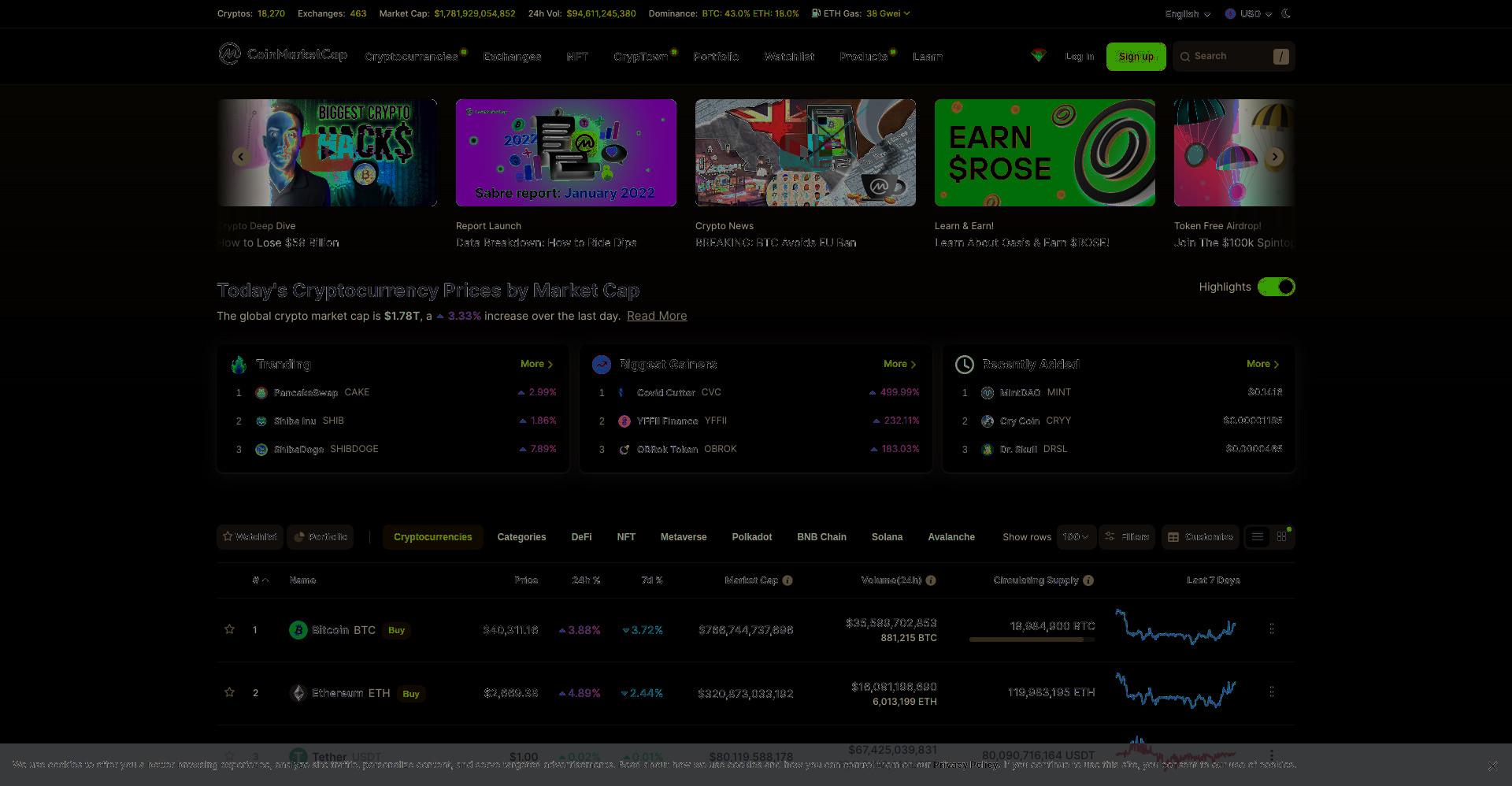This screenshot has height=786, width=1512.
Task: Click the CoinMarketCap logo
Action: [283, 54]
